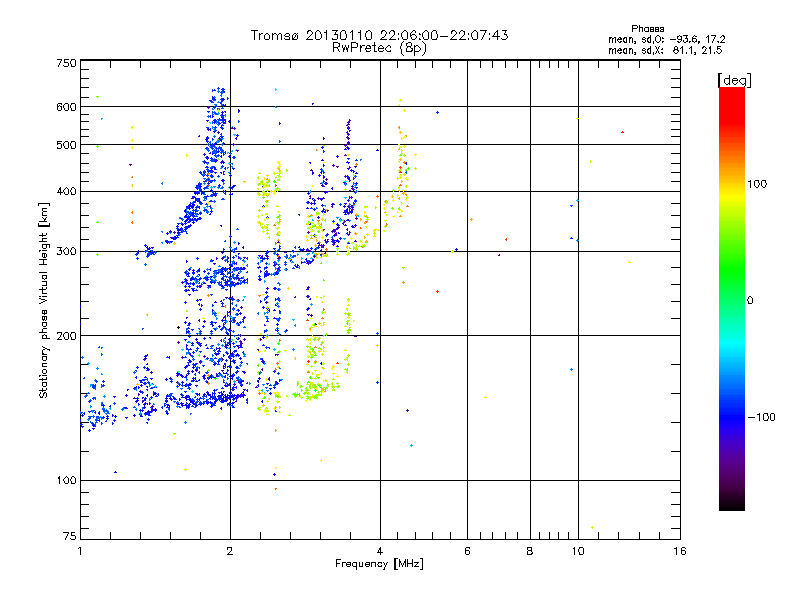800x600 pixels.
Task: Click the '[deg]' colorbar unit label
Action: click(734, 80)
